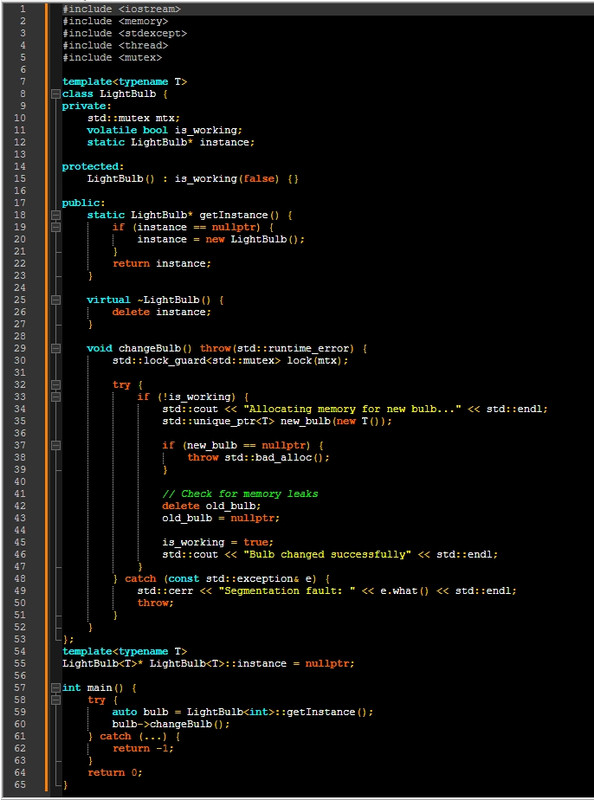Collapse the changeBulb() function fold marker

point(56,348)
